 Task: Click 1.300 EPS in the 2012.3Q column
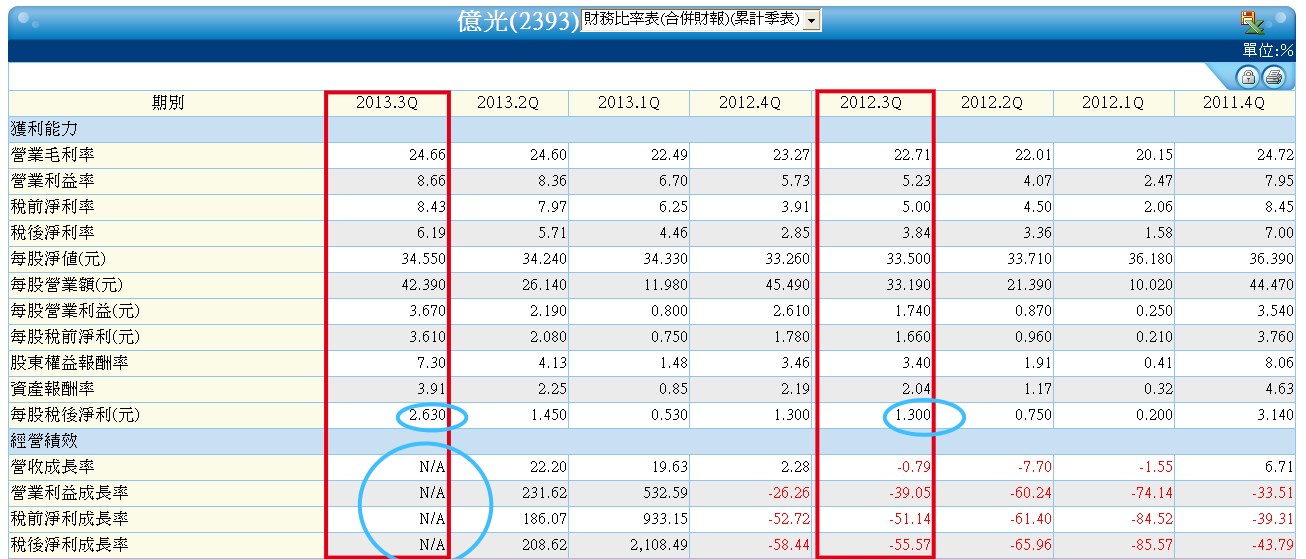[x=911, y=415]
